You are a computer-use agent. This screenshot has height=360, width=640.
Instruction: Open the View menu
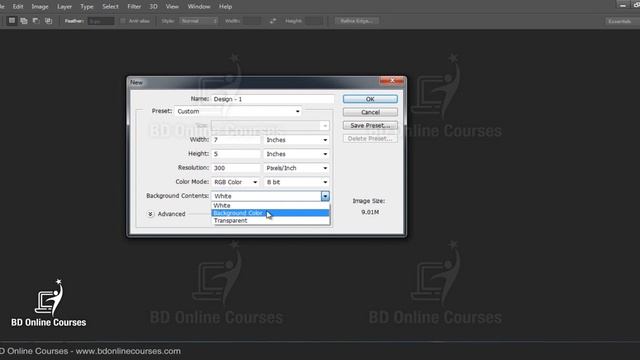pos(172,7)
